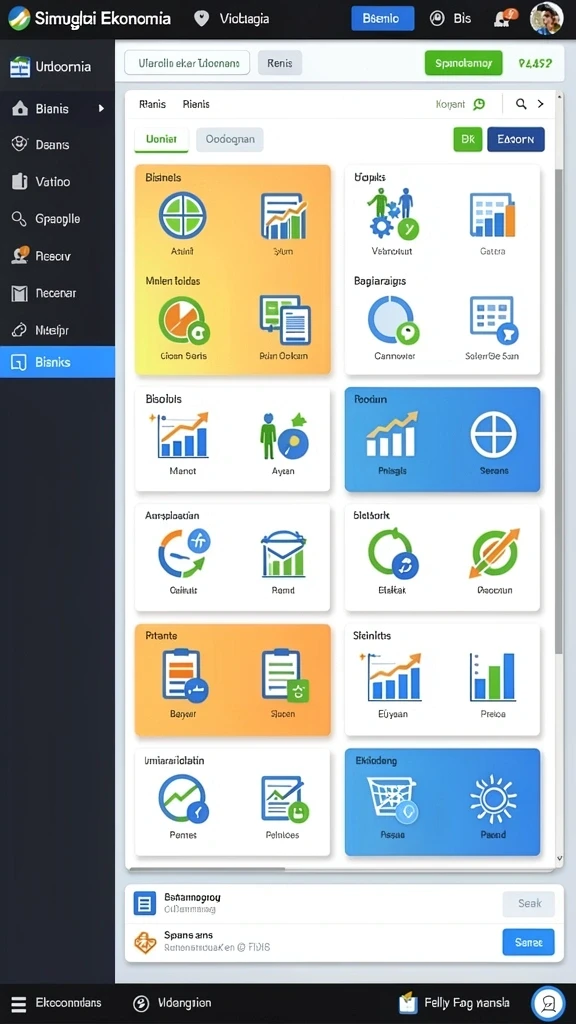Open the Pelnioes report icon

284,799
